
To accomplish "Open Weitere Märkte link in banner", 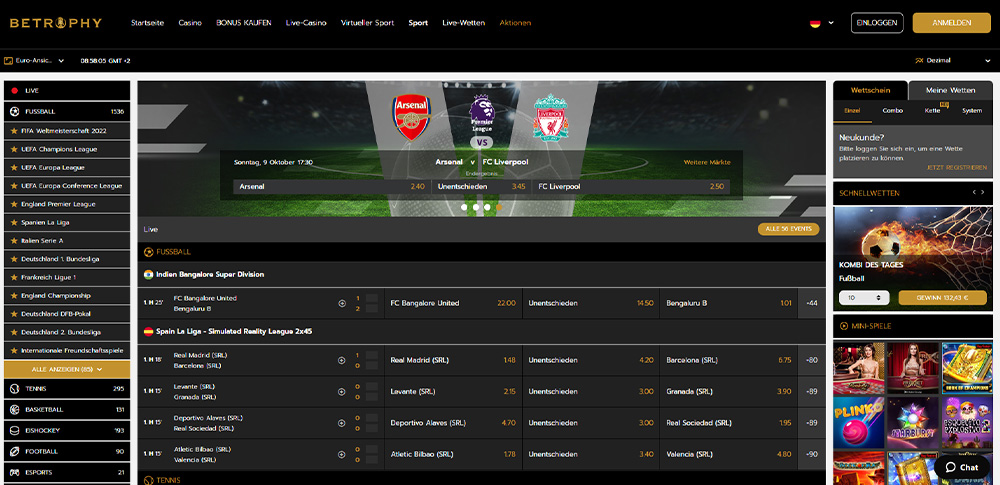I will (707, 162).
